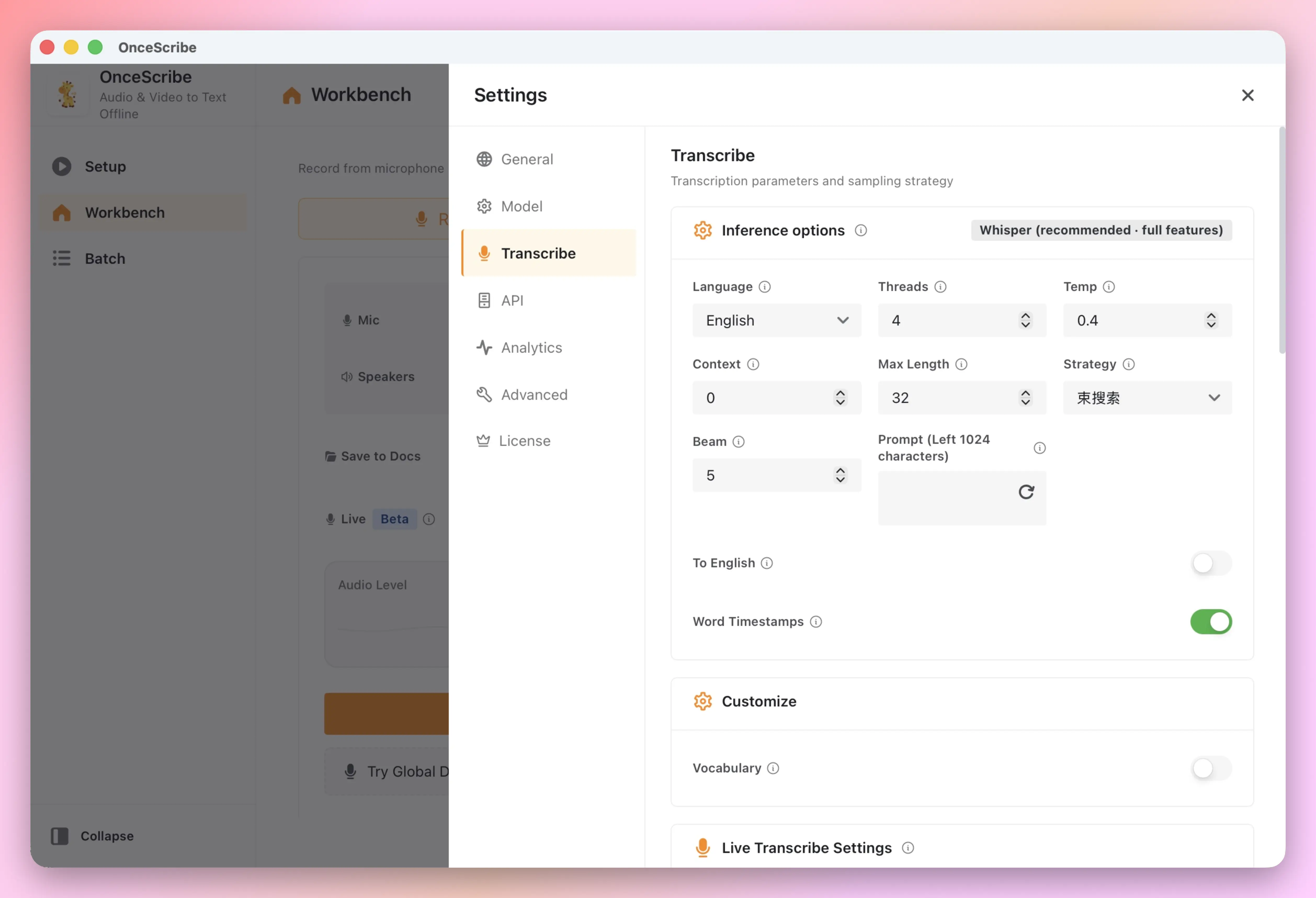Click the Strategy info icon
This screenshot has height=898, width=1316.
pyautogui.click(x=1128, y=364)
